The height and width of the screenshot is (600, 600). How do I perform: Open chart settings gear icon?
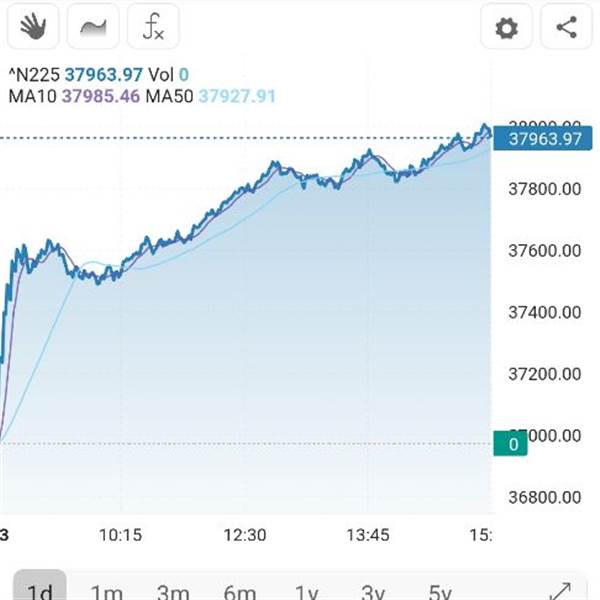coord(506,26)
